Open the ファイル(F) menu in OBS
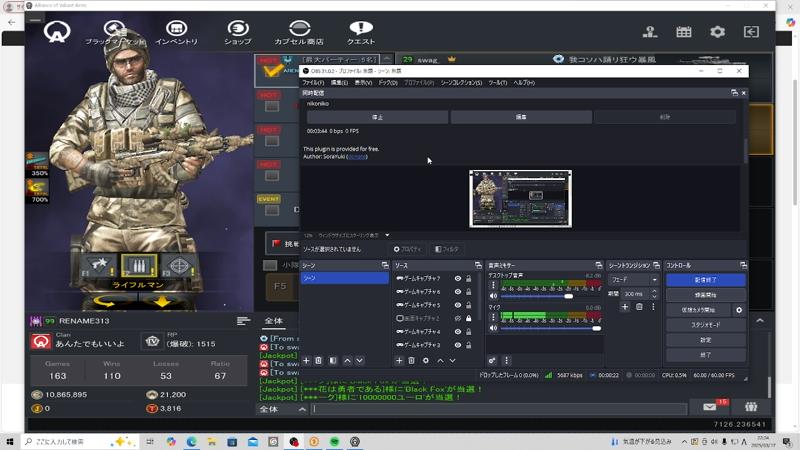Image resolution: width=800 pixels, height=450 pixels. 312,83
